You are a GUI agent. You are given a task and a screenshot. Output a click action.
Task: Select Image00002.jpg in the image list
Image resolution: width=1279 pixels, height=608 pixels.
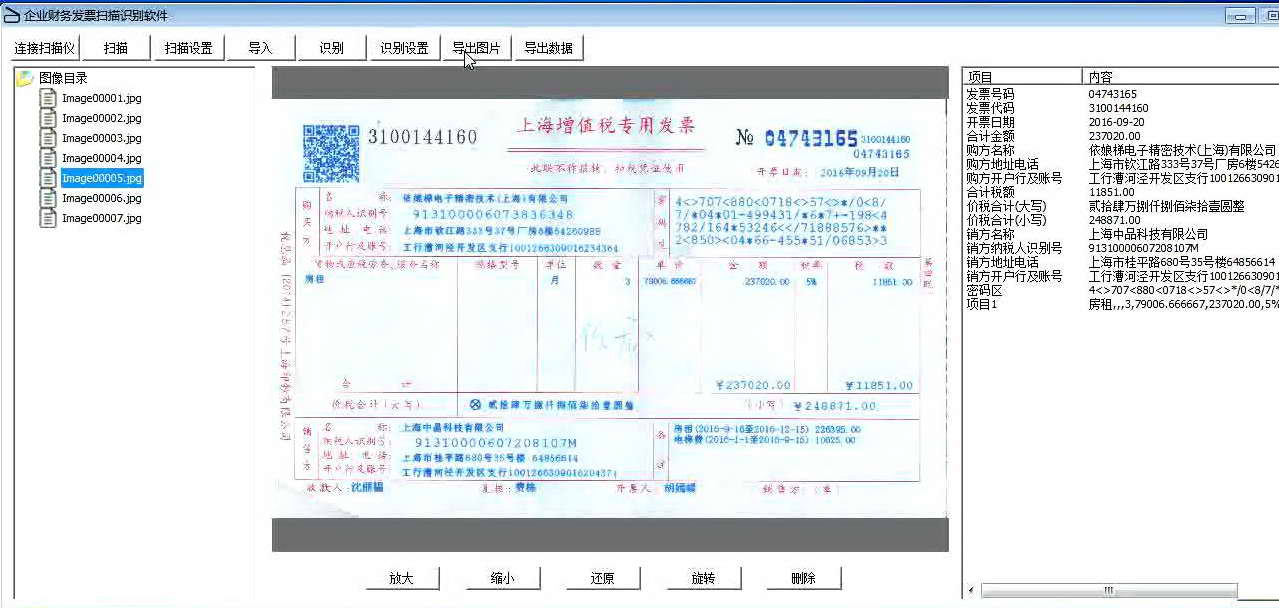click(101, 118)
